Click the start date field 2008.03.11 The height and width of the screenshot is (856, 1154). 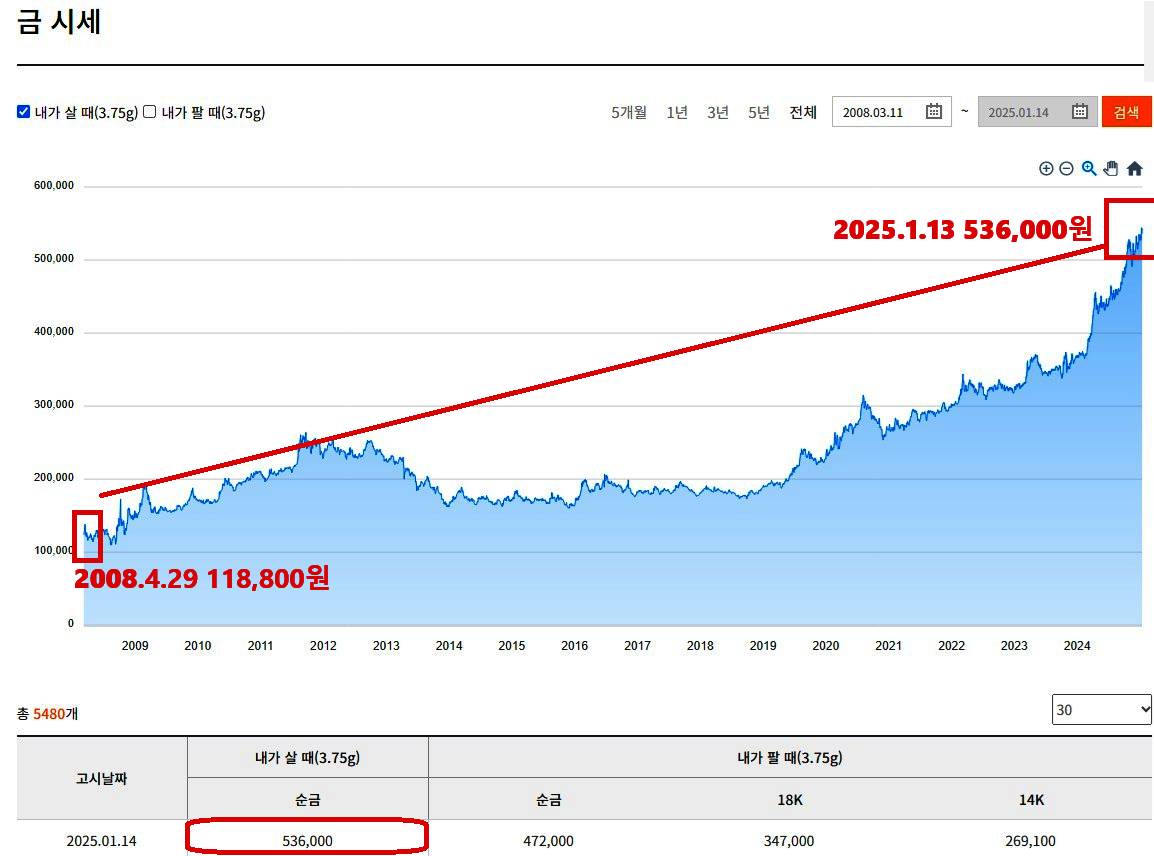(874, 112)
